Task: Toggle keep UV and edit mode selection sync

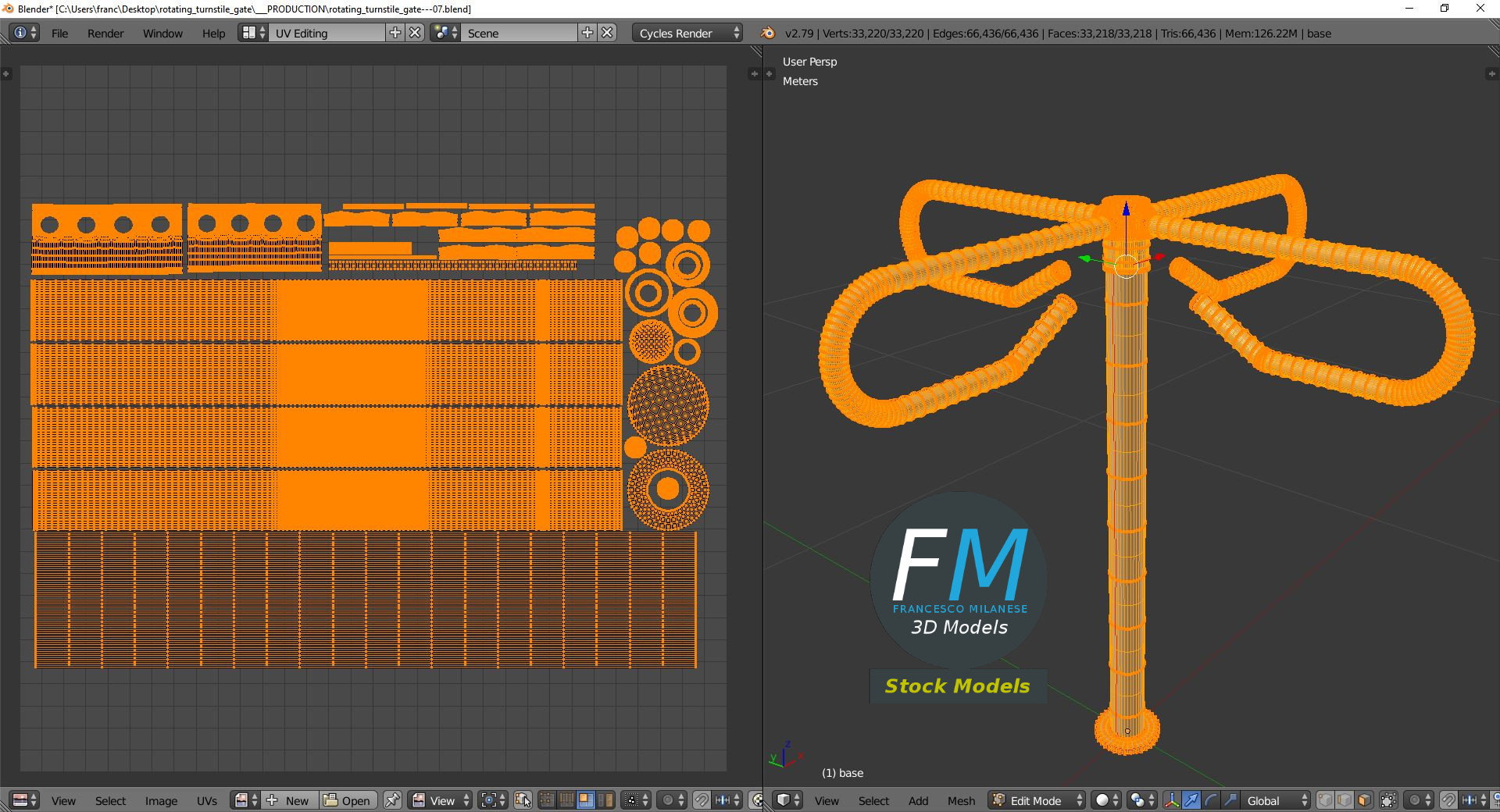Action: pyautogui.click(x=523, y=800)
